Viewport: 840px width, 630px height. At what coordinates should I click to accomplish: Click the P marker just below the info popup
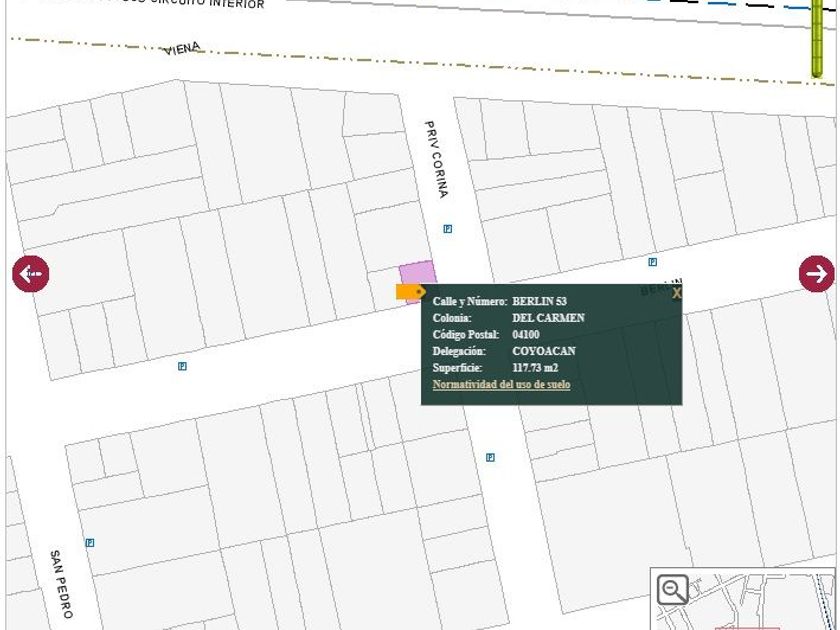point(490,457)
